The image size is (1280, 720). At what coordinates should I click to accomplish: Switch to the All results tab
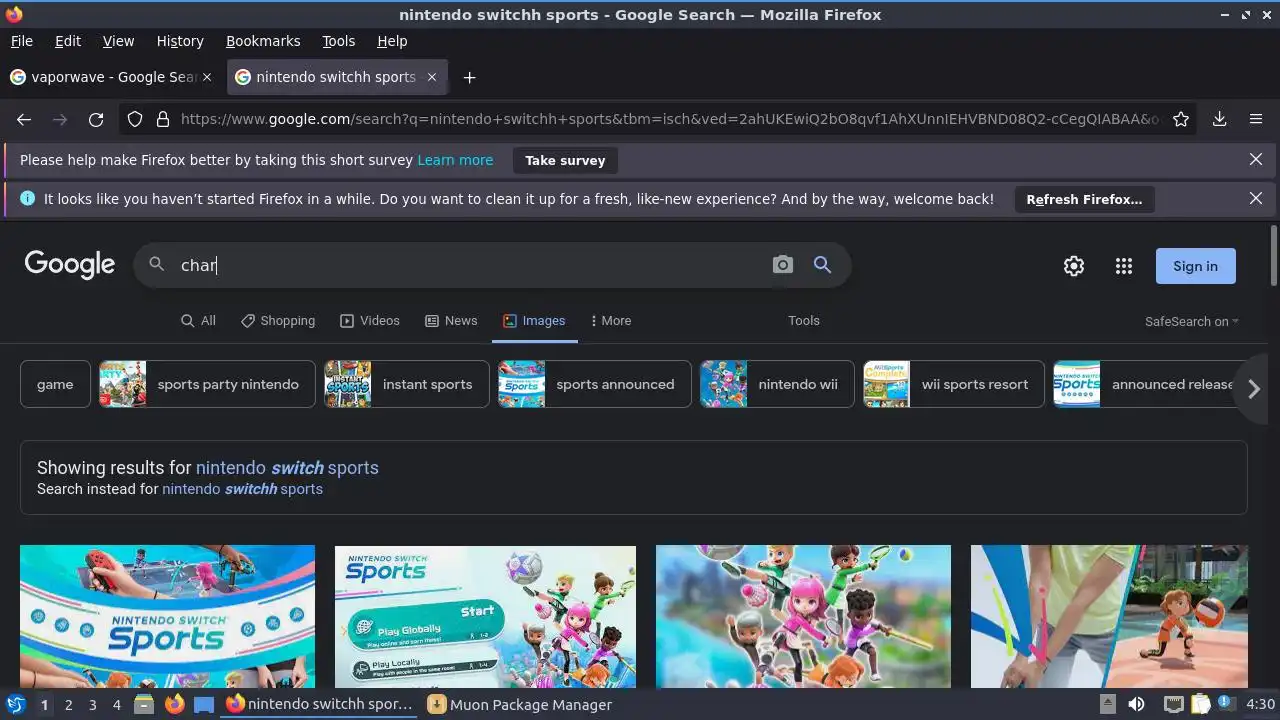[198, 321]
